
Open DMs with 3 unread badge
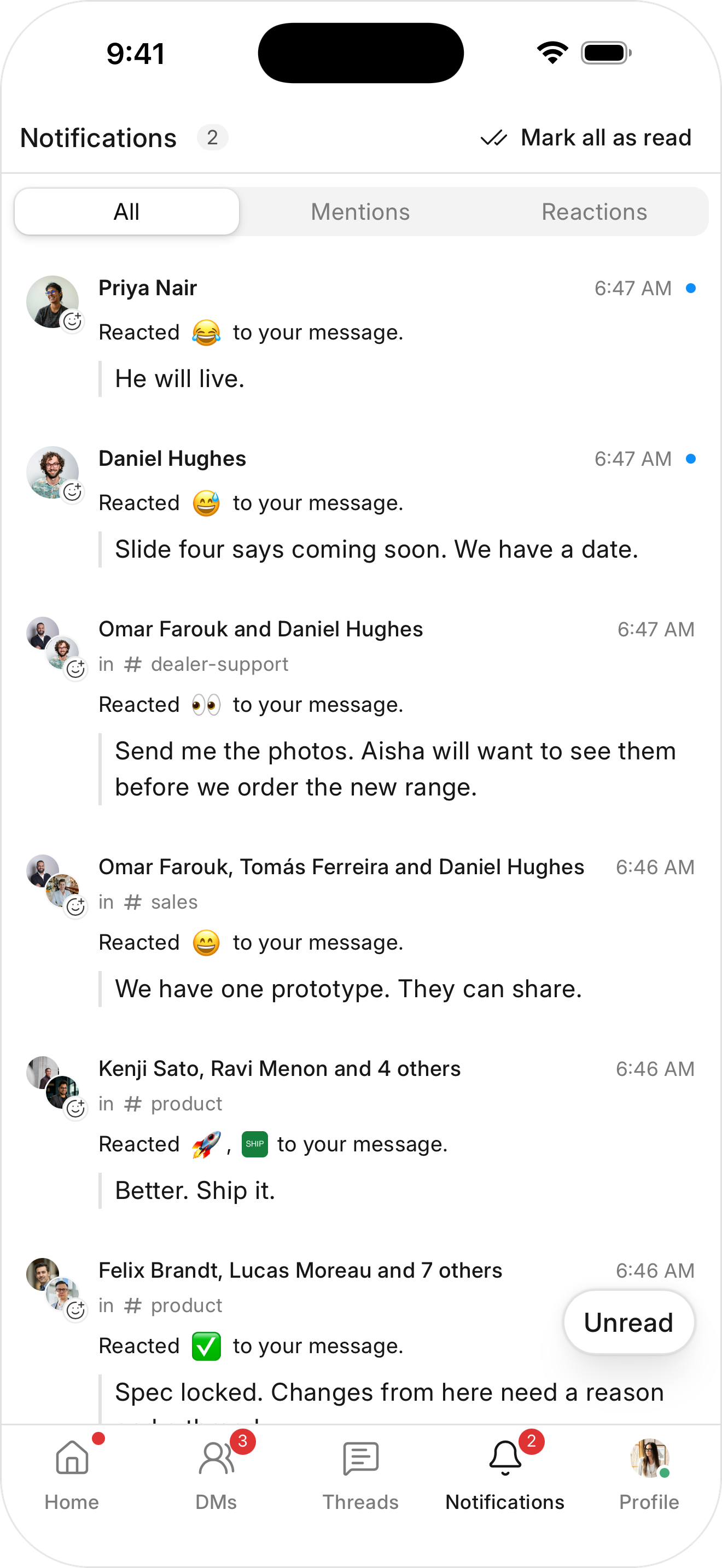(x=216, y=1458)
